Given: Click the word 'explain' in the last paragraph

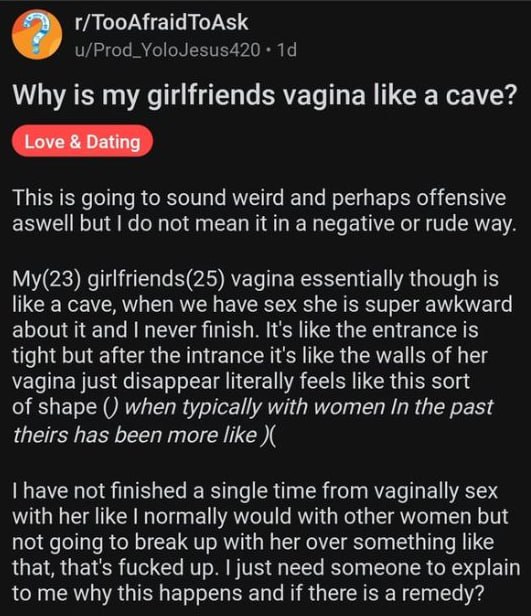Looking at the screenshot, I should [x=491, y=568].
